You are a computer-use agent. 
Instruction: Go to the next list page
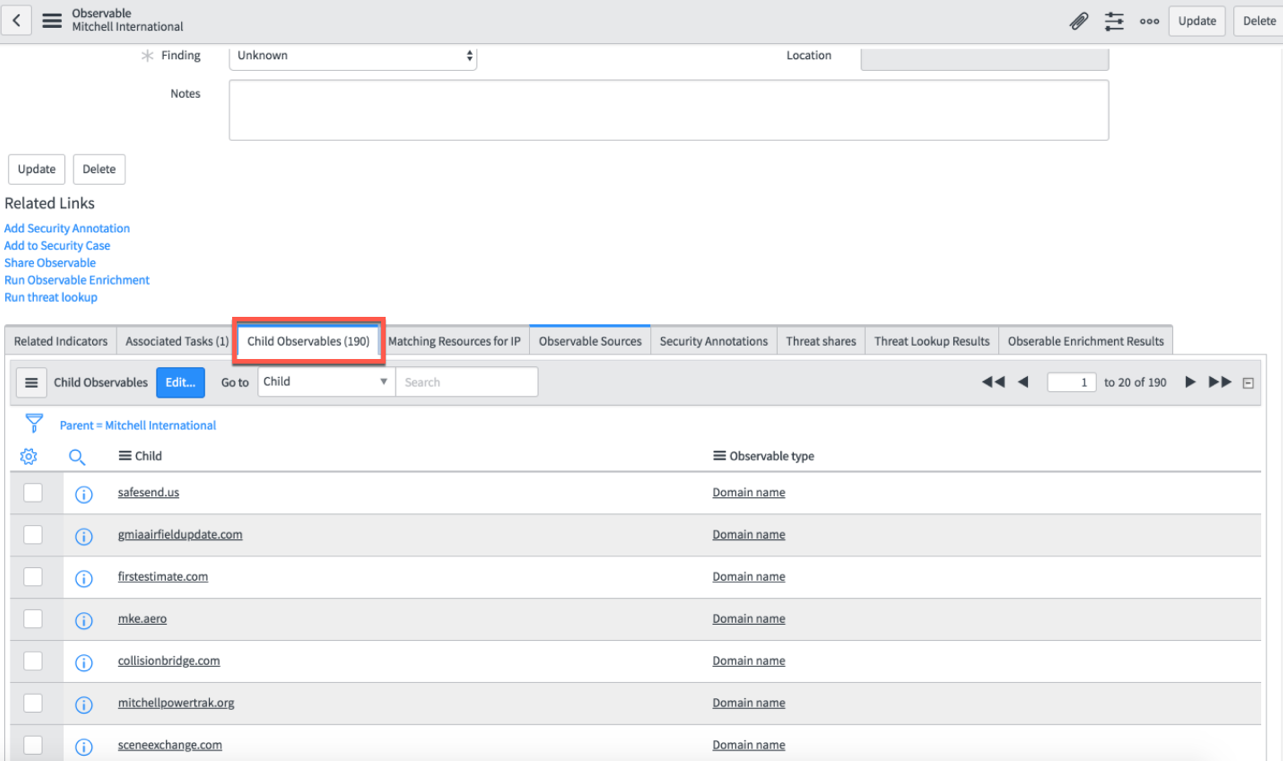[1190, 382]
